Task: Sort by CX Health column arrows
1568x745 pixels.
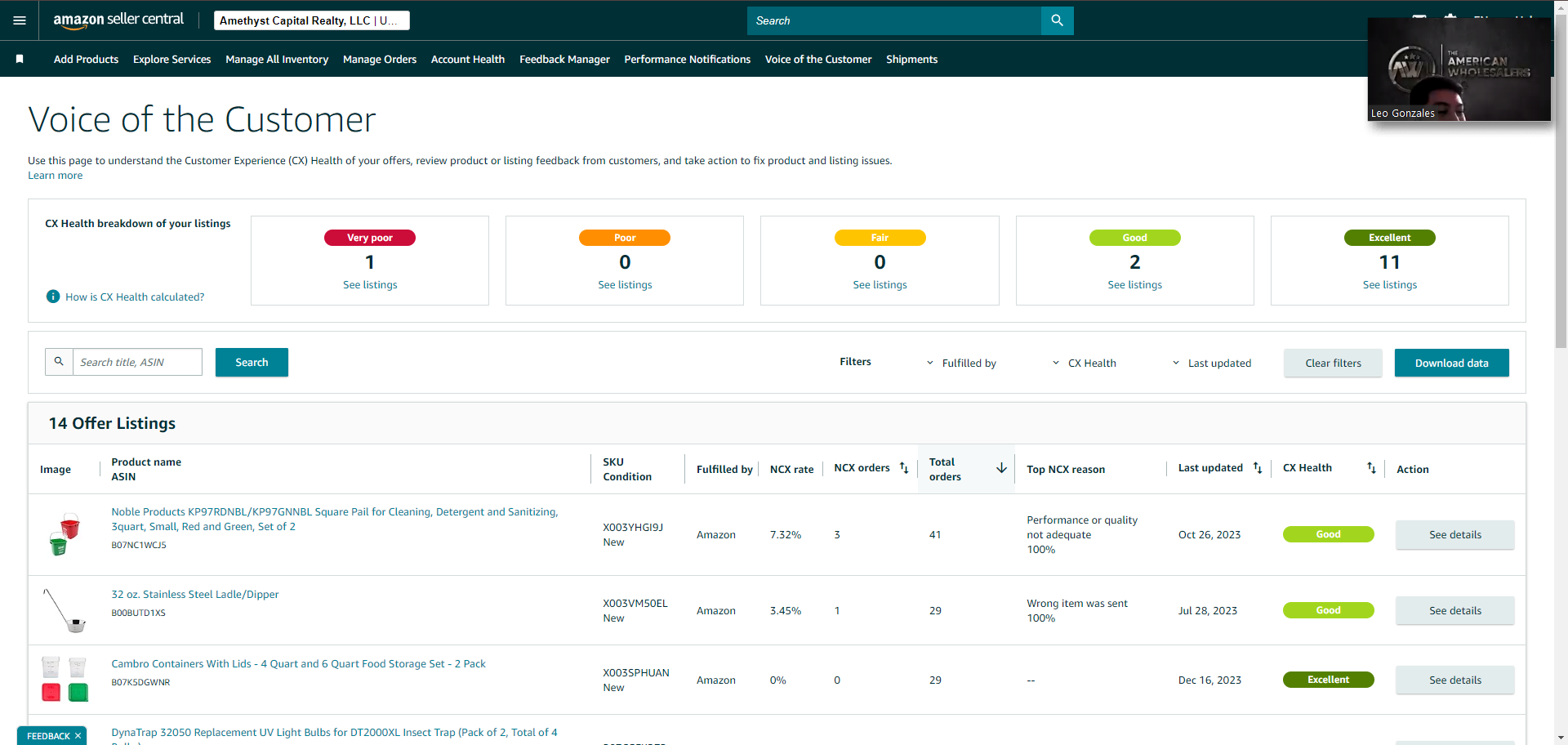Action: (1371, 468)
